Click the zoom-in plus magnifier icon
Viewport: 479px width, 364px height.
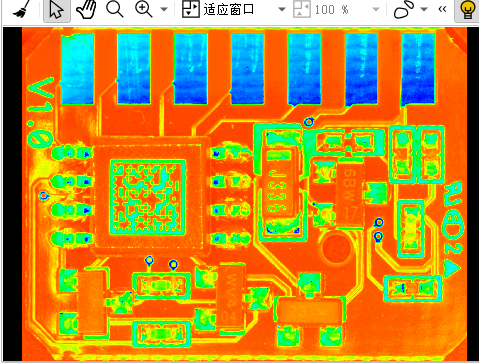point(144,9)
